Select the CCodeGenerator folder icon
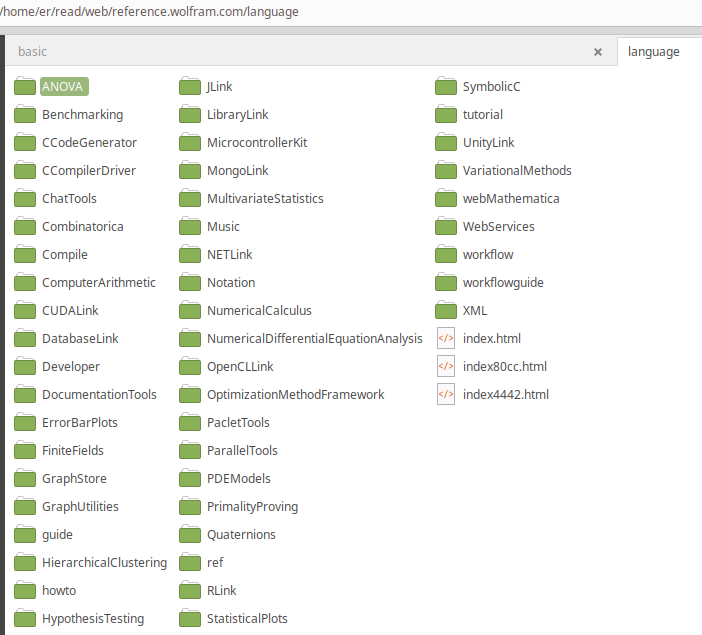This screenshot has width=702, height=635. pos(25,142)
